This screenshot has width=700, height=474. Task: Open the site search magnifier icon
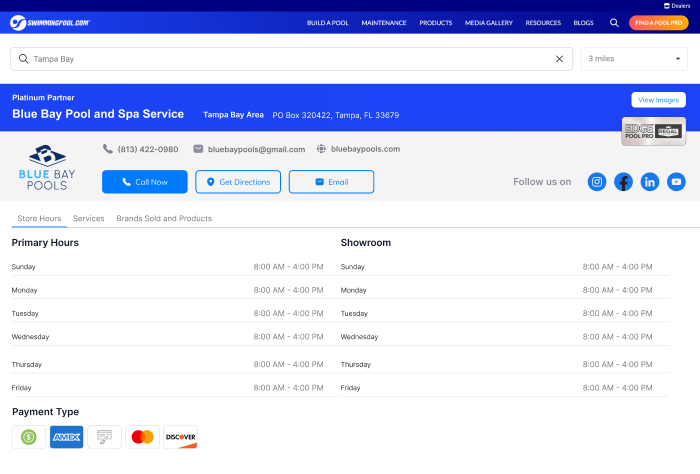614,23
